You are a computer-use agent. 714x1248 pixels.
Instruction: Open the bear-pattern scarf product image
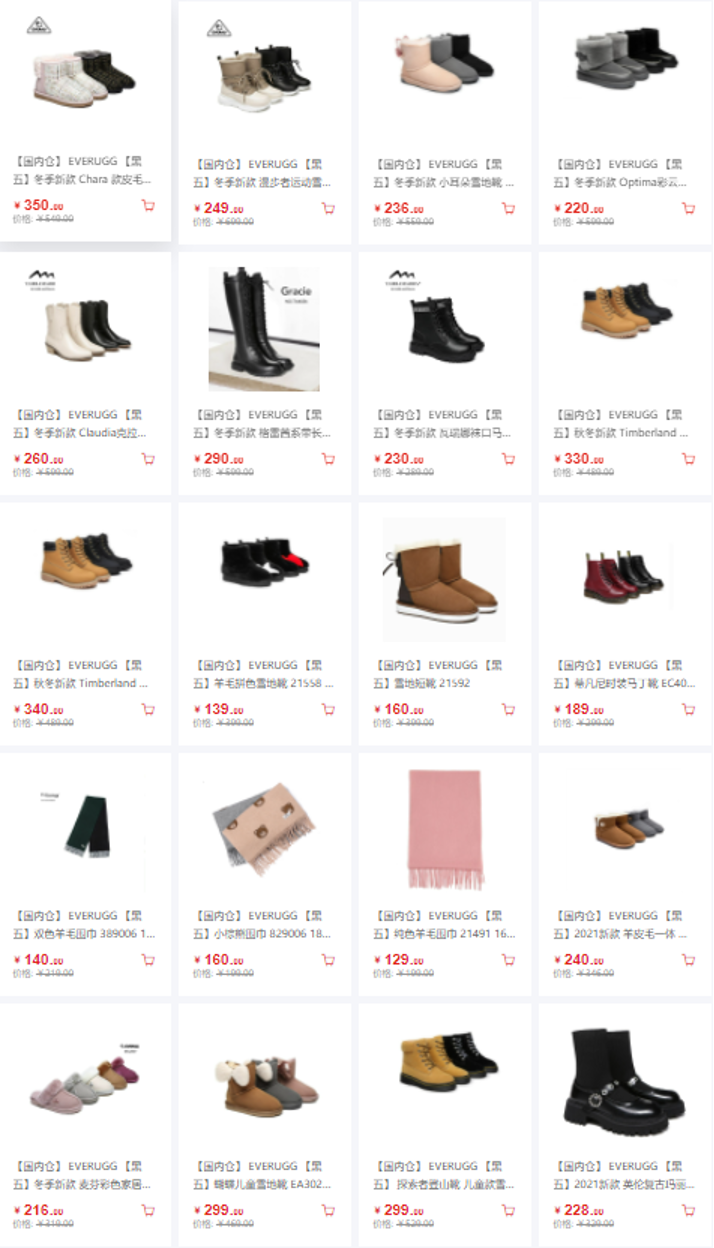(264, 829)
